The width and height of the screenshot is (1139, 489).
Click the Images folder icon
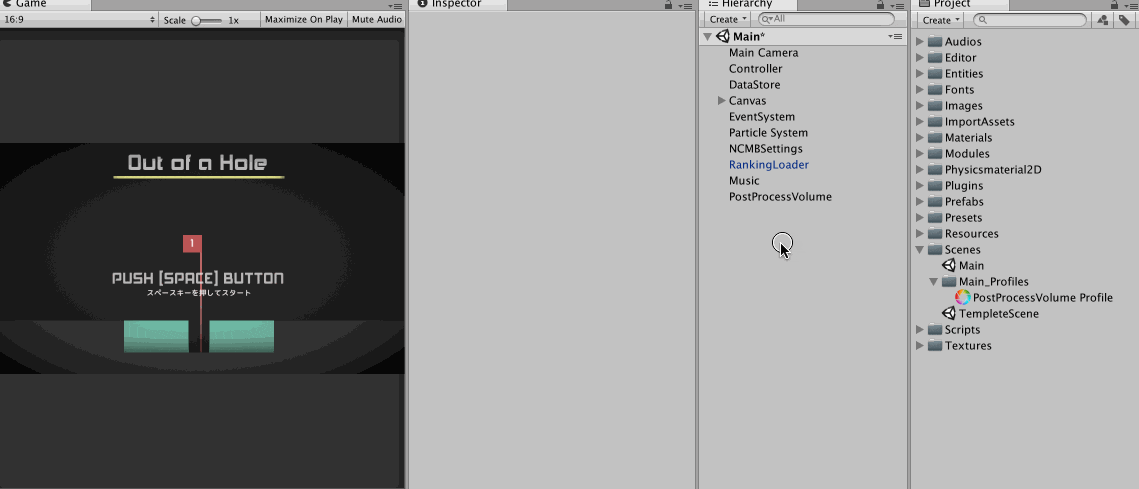click(x=934, y=105)
